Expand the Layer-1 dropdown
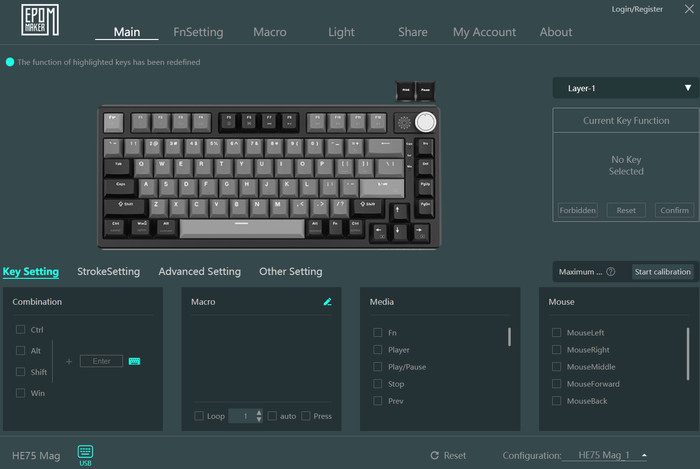Screen dimensions: 700x469 [625, 88]
